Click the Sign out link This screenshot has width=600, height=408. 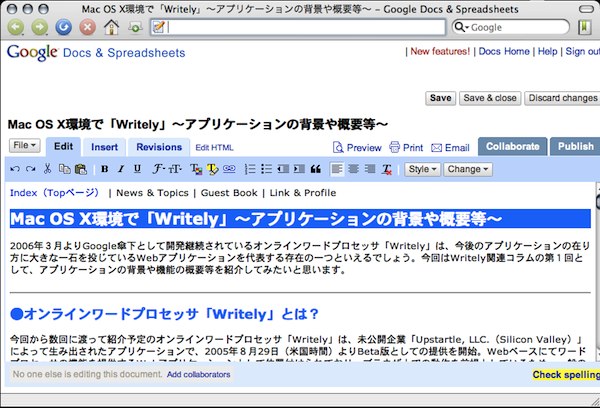click(x=582, y=51)
